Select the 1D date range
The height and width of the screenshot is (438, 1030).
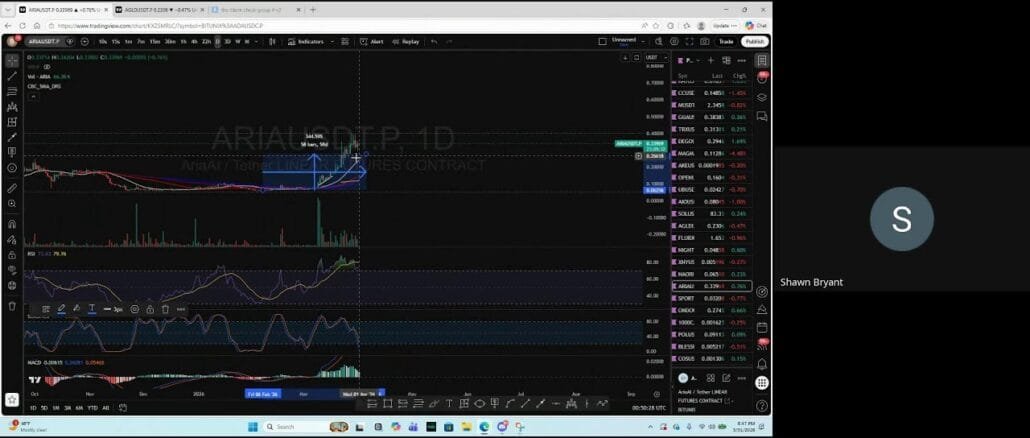coord(33,408)
